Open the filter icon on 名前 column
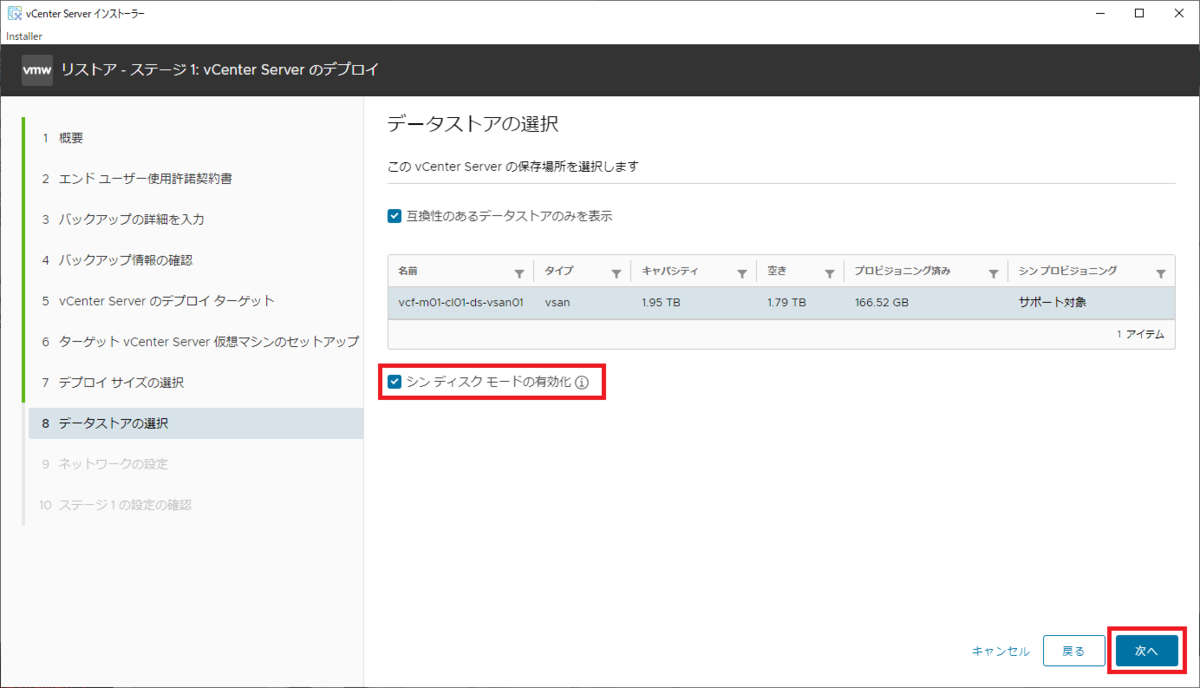 click(x=518, y=273)
